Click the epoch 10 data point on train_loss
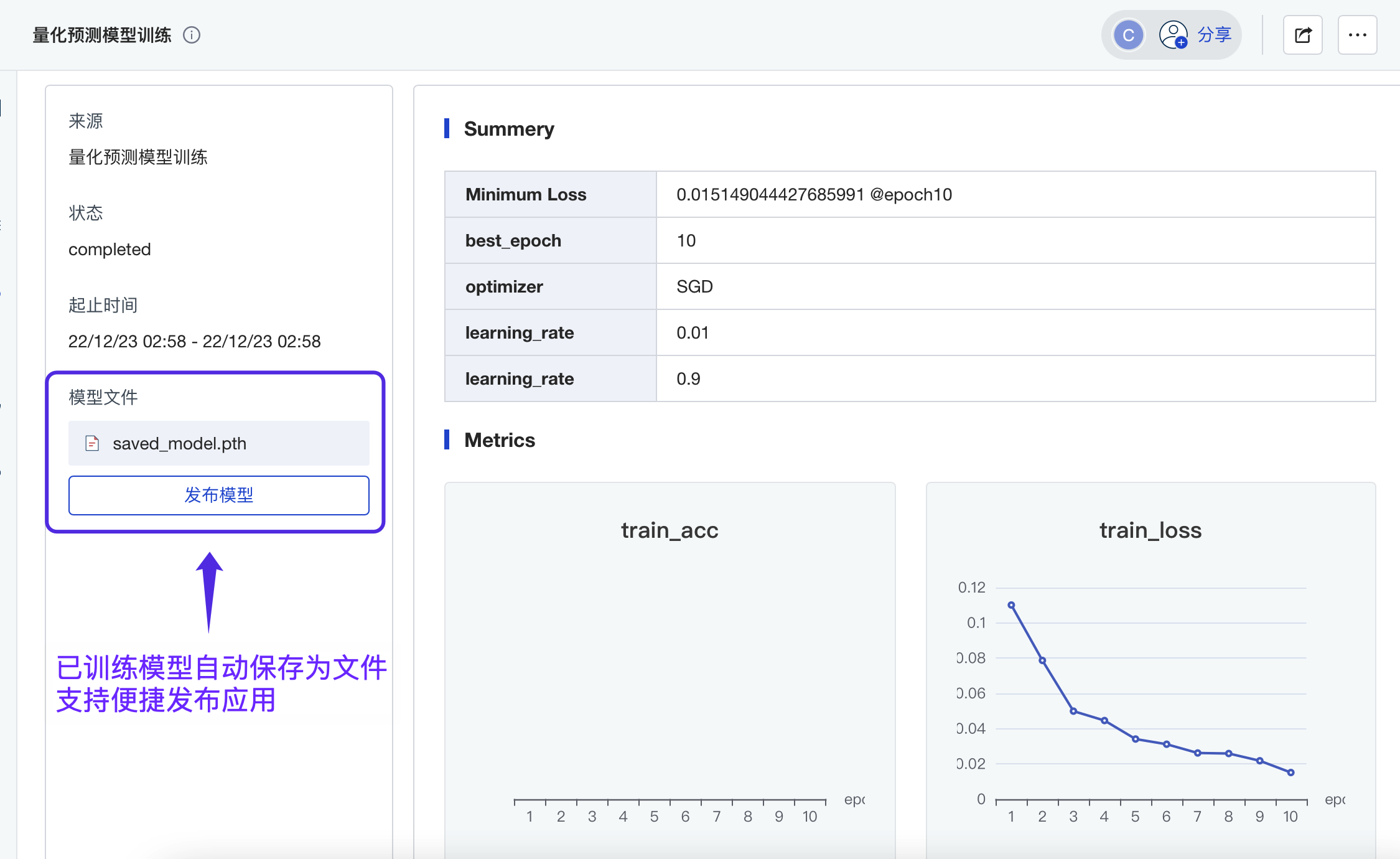 (x=1291, y=772)
